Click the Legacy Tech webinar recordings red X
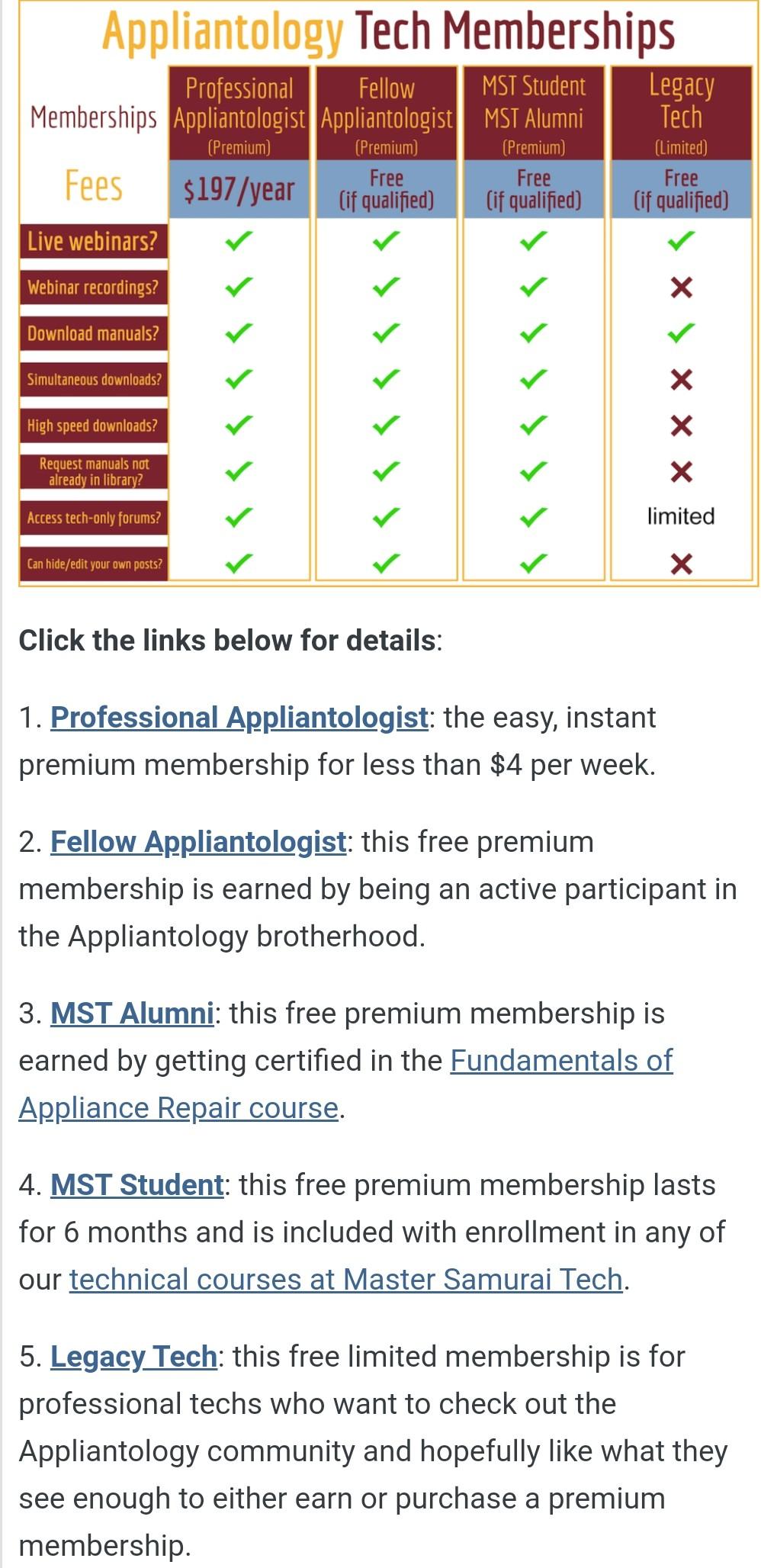 pos(681,288)
